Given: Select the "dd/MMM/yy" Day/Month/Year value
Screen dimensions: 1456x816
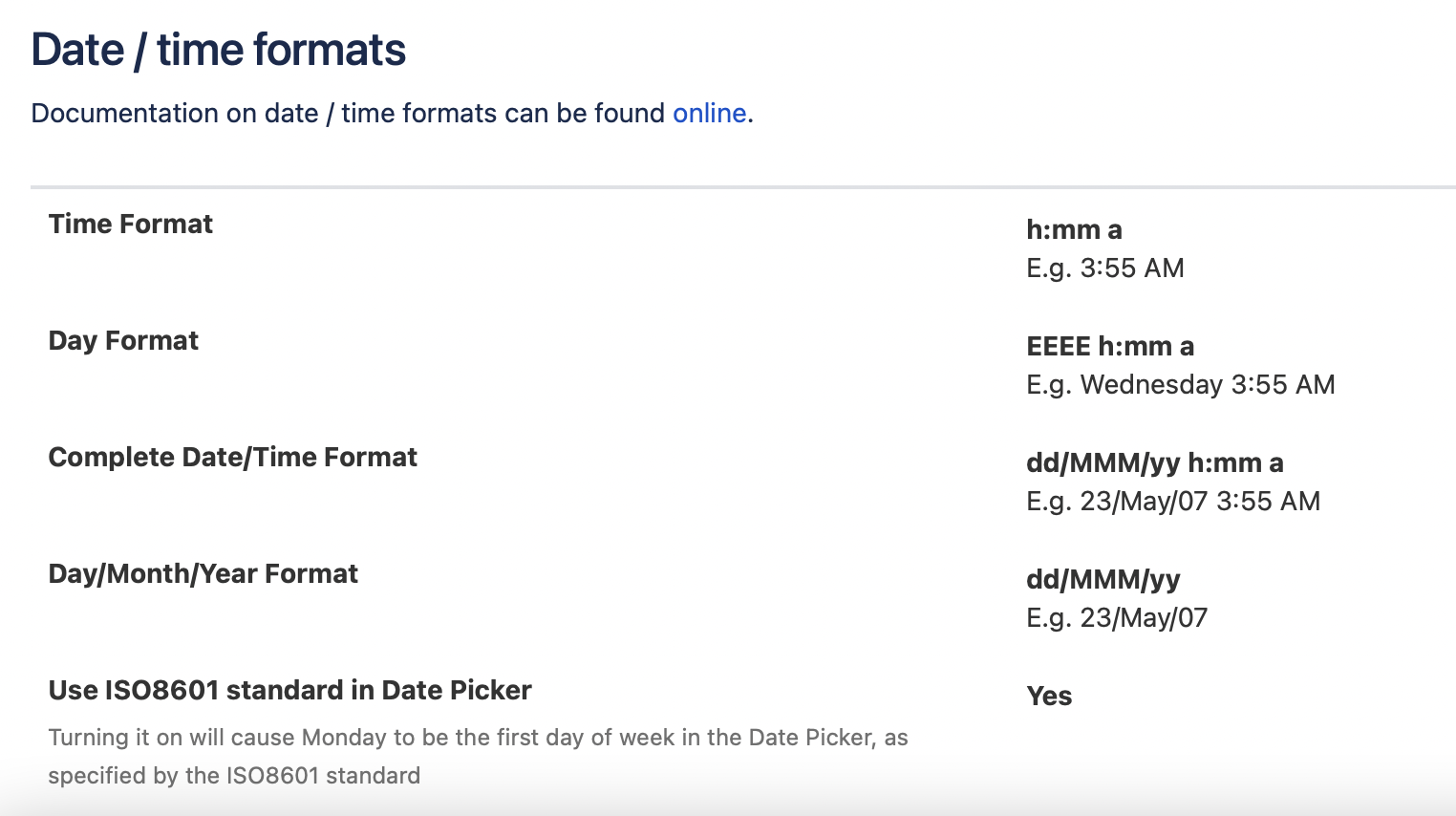Looking at the screenshot, I should [x=1103, y=579].
